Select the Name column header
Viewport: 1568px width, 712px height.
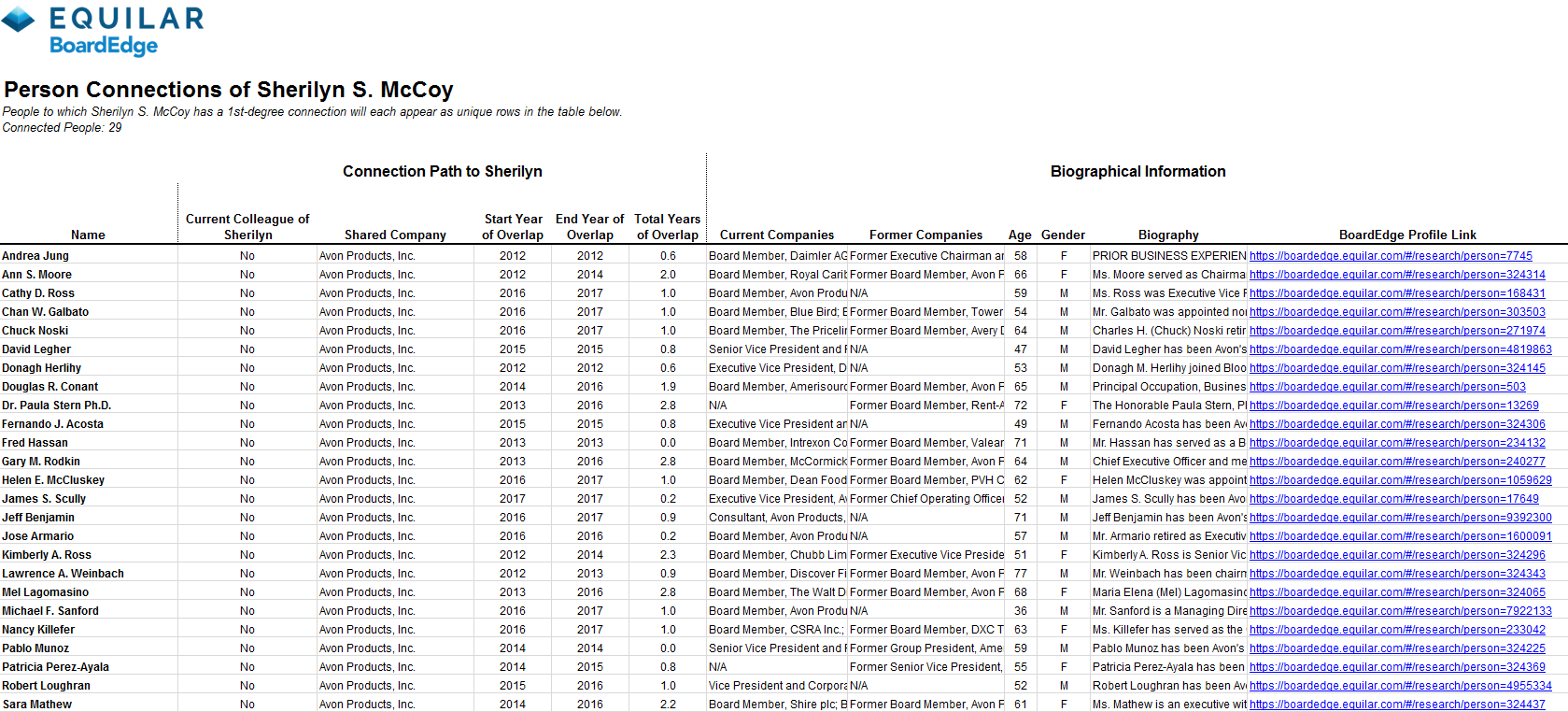[88, 235]
